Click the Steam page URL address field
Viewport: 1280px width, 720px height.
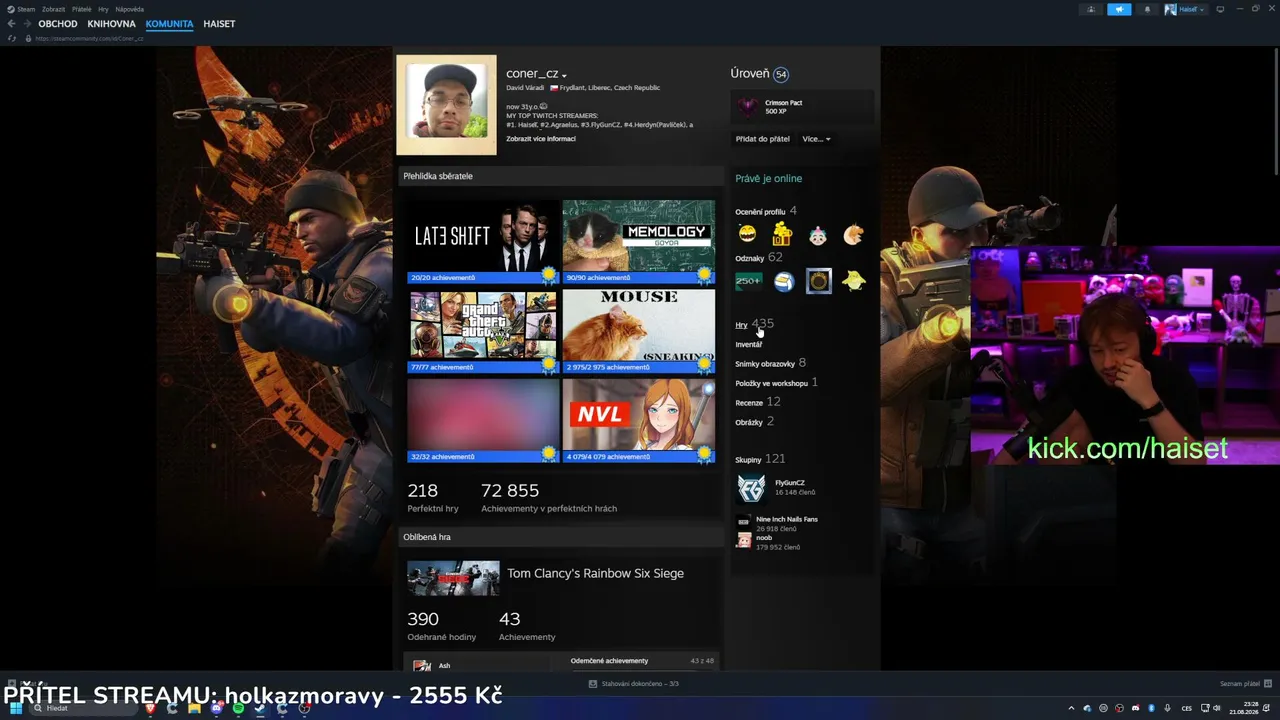(89, 38)
